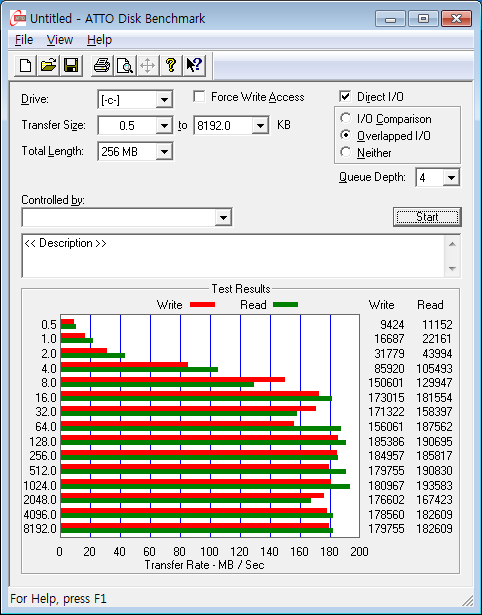Click the 1024.0 green read bar
The width and height of the screenshot is (482, 615).
205,487
